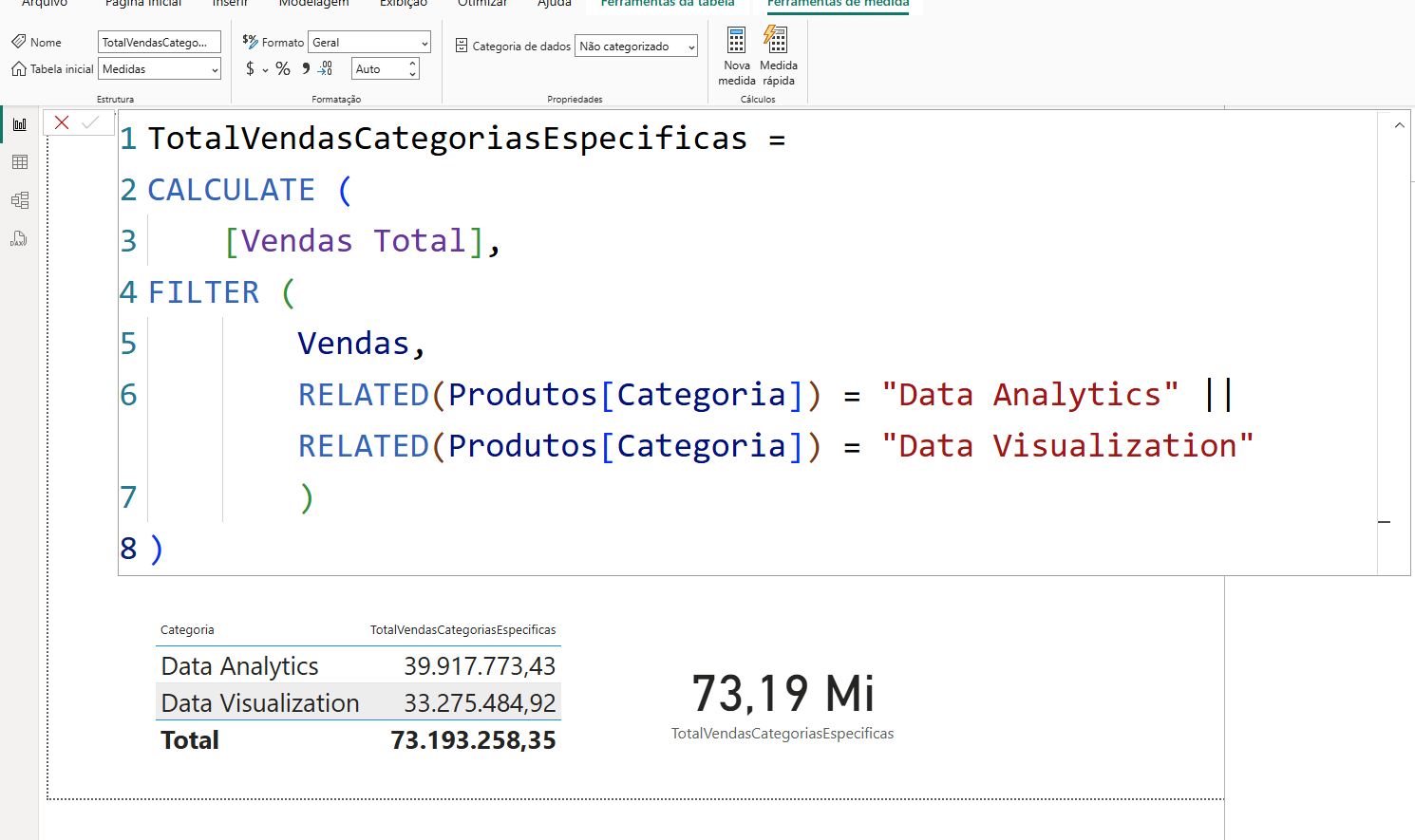Apply percentage format
Screen dimensions: 1415x840
point(283,68)
